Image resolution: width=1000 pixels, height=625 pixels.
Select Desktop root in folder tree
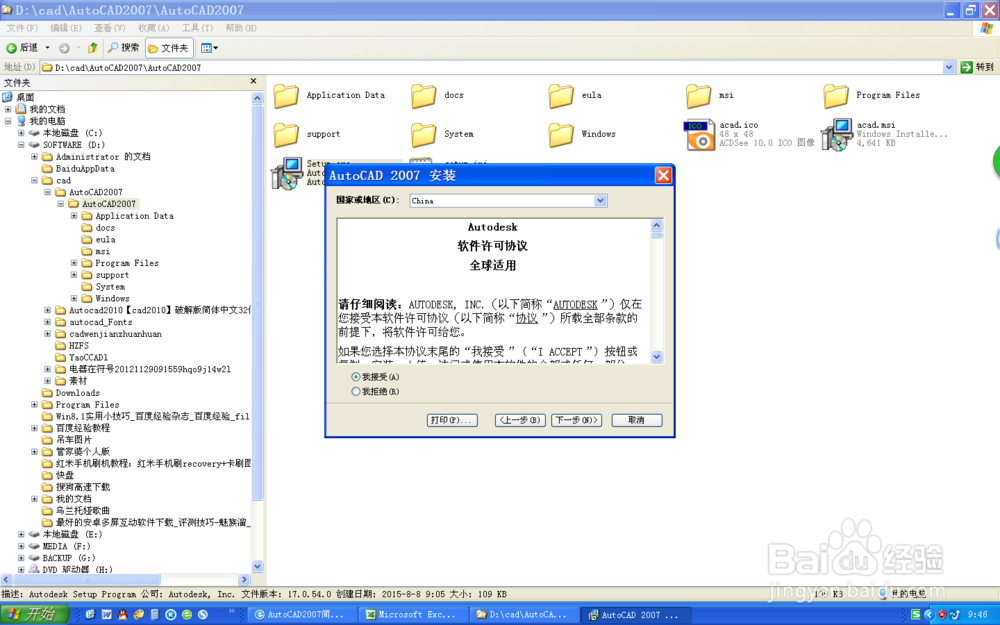pos(25,98)
